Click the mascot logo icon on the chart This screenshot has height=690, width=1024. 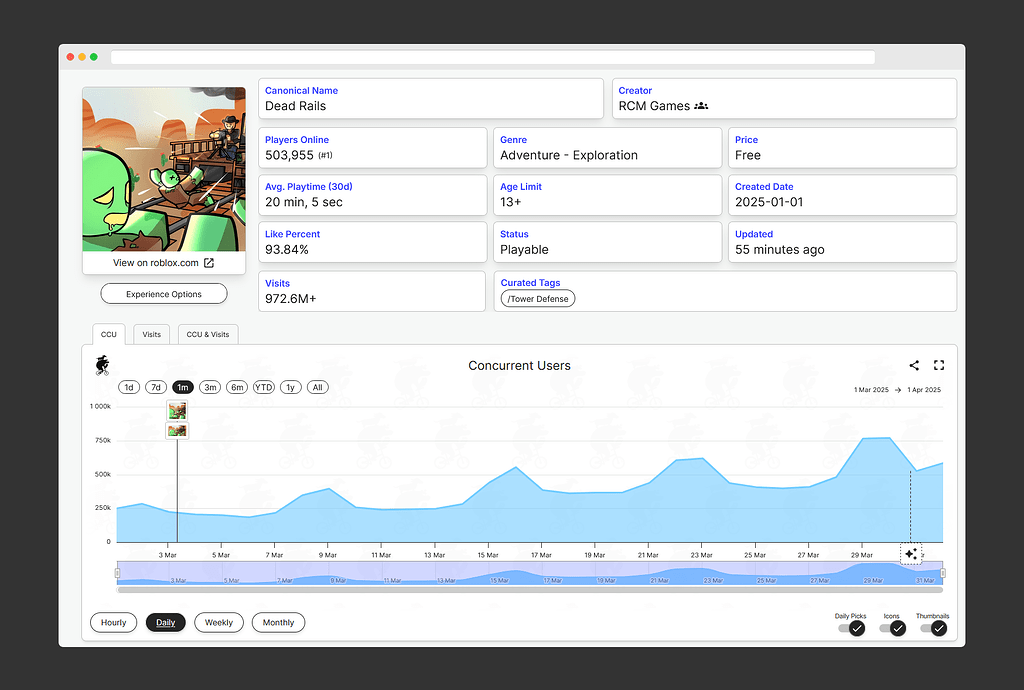pyautogui.click(x=102, y=365)
